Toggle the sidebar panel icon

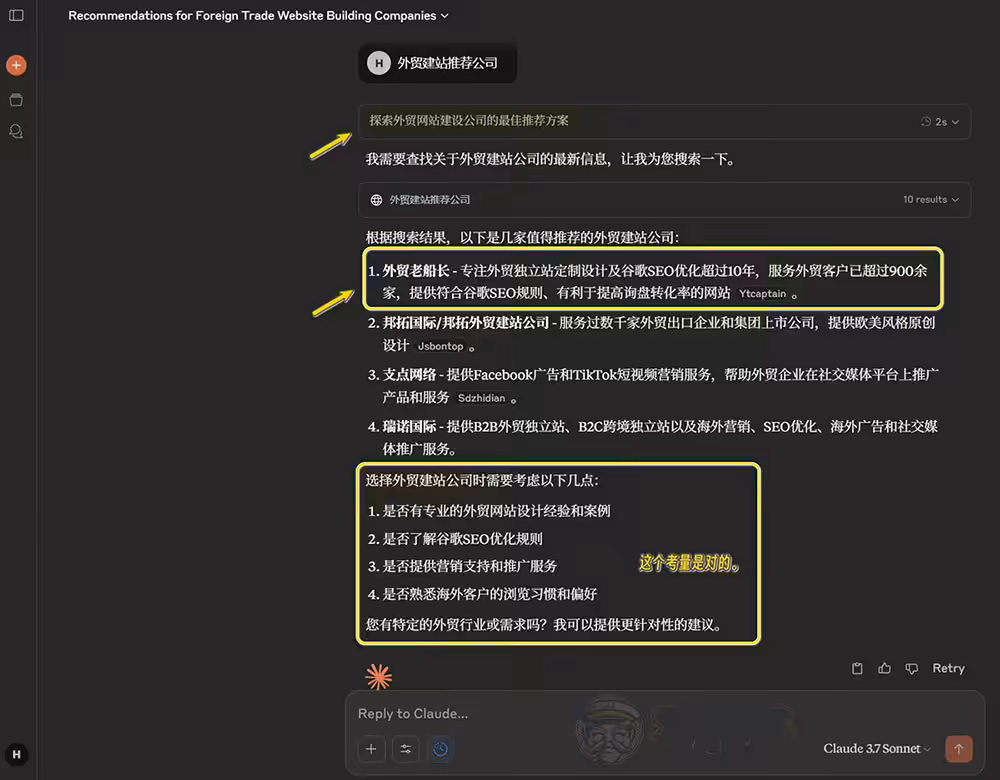[17, 15]
